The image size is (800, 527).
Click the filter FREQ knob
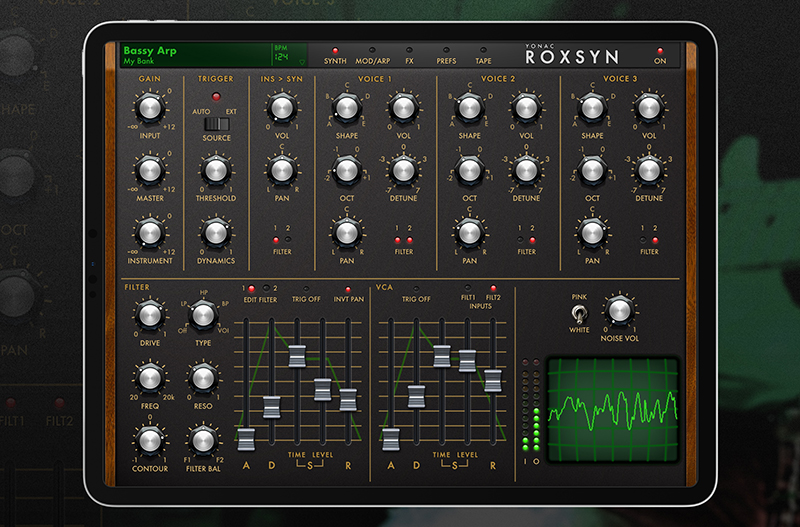point(150,379)
